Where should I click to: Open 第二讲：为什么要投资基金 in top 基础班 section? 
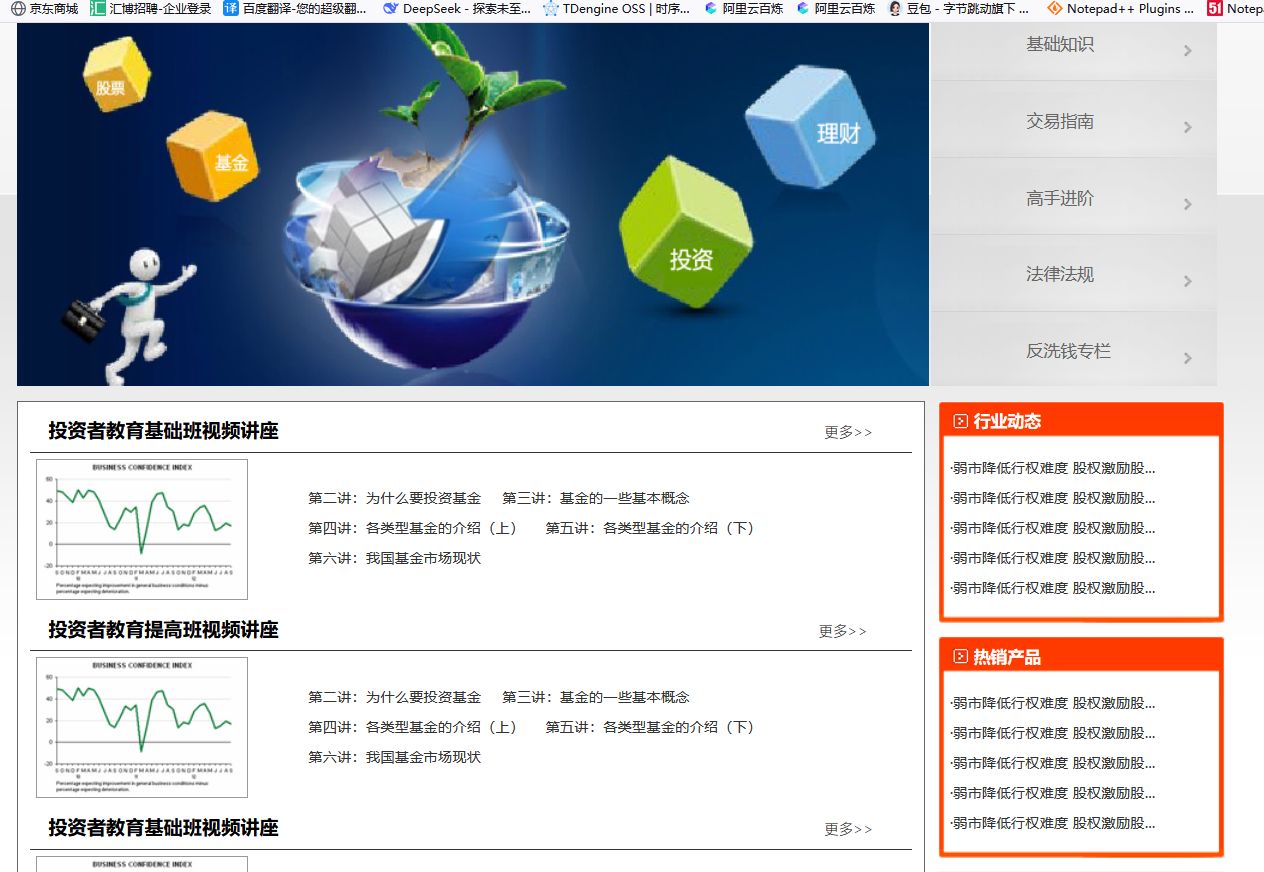(x=394, y=498)
